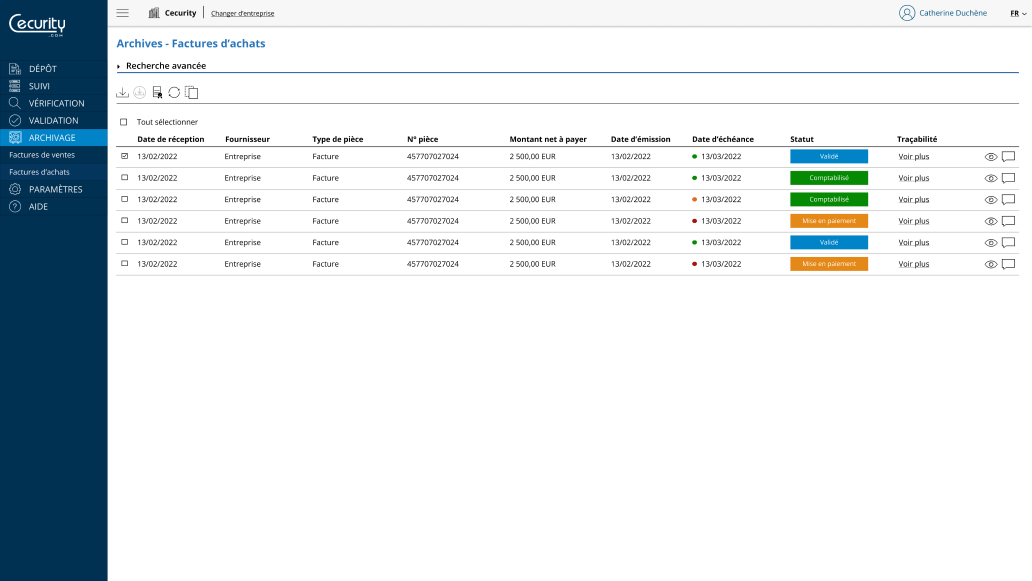Viewport: 1032px width, 581px height.
Task: Click the Date de réception column header
Action: [170, 139]
